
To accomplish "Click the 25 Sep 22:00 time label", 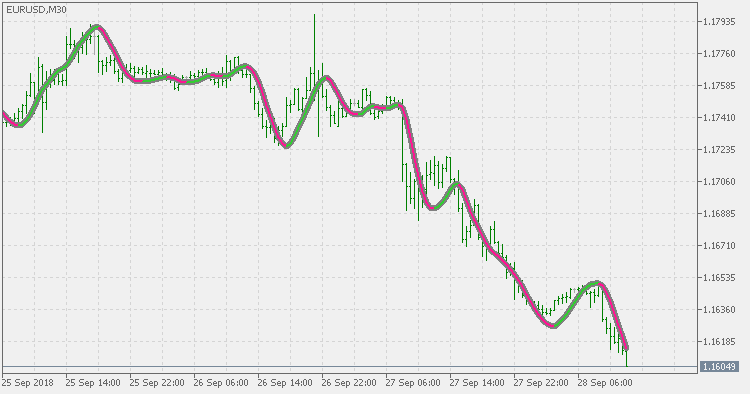I will [x=157, y=383].
